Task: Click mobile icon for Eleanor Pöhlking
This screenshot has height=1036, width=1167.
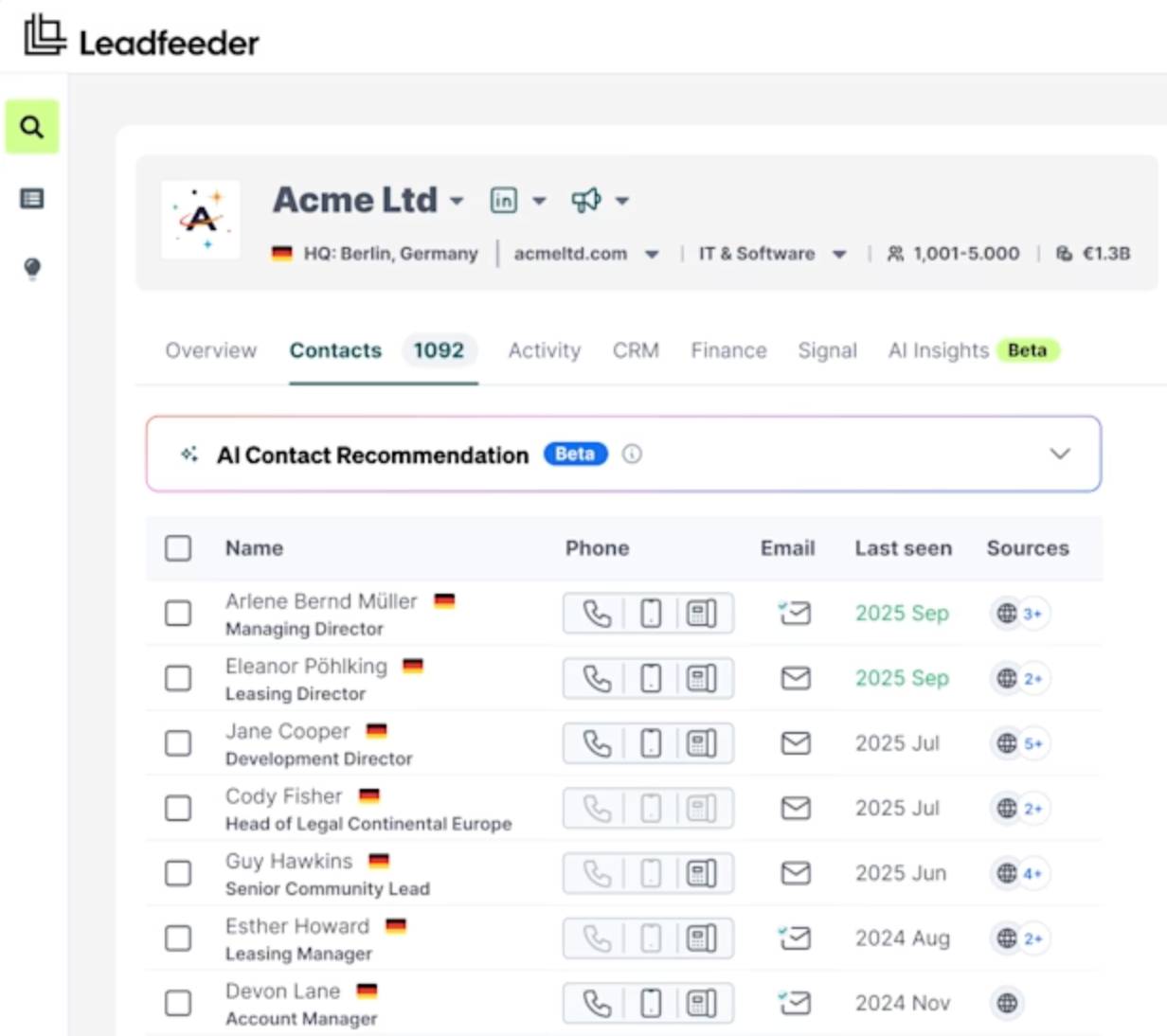Action: (651, 679)
